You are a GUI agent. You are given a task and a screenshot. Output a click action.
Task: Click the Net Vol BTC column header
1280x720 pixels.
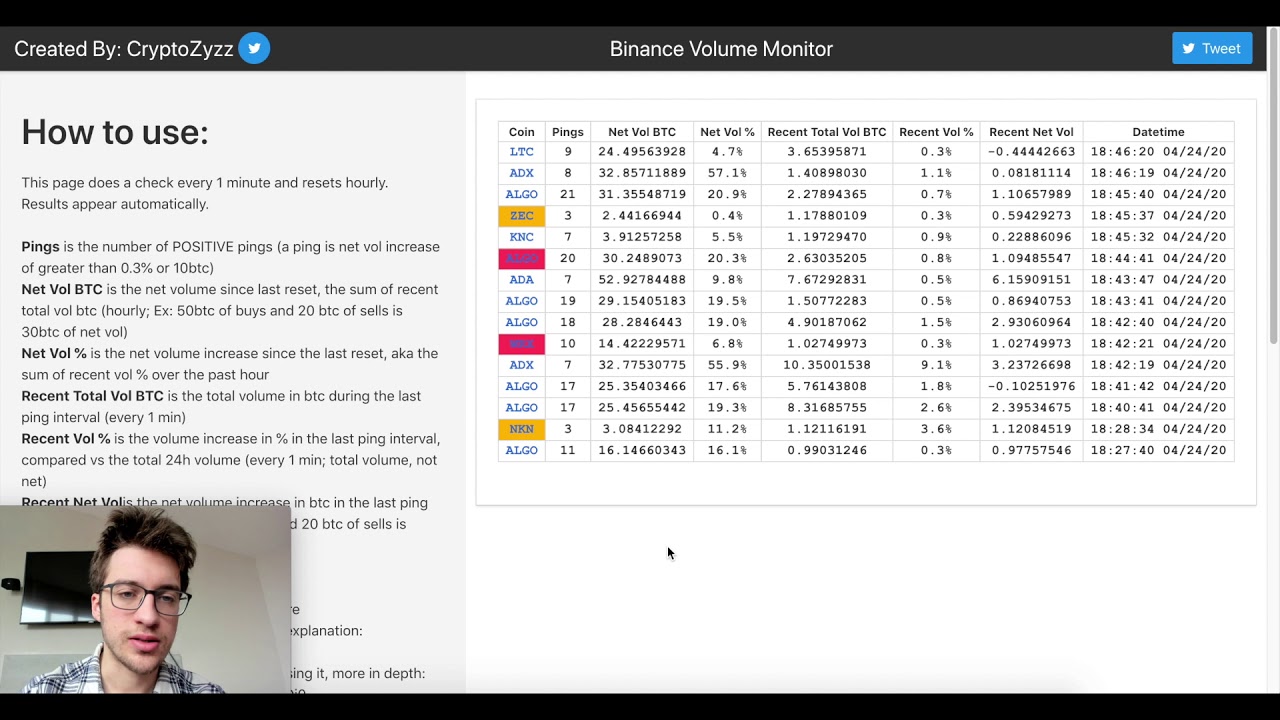pos(642,132)
